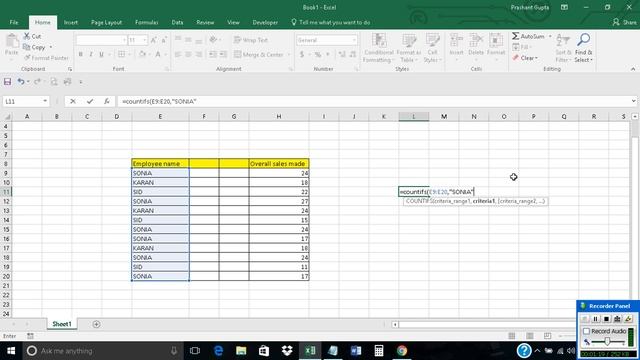
Task: Open Find & Select magnifier
Action: pyautogui.click(x=584, y=48)
